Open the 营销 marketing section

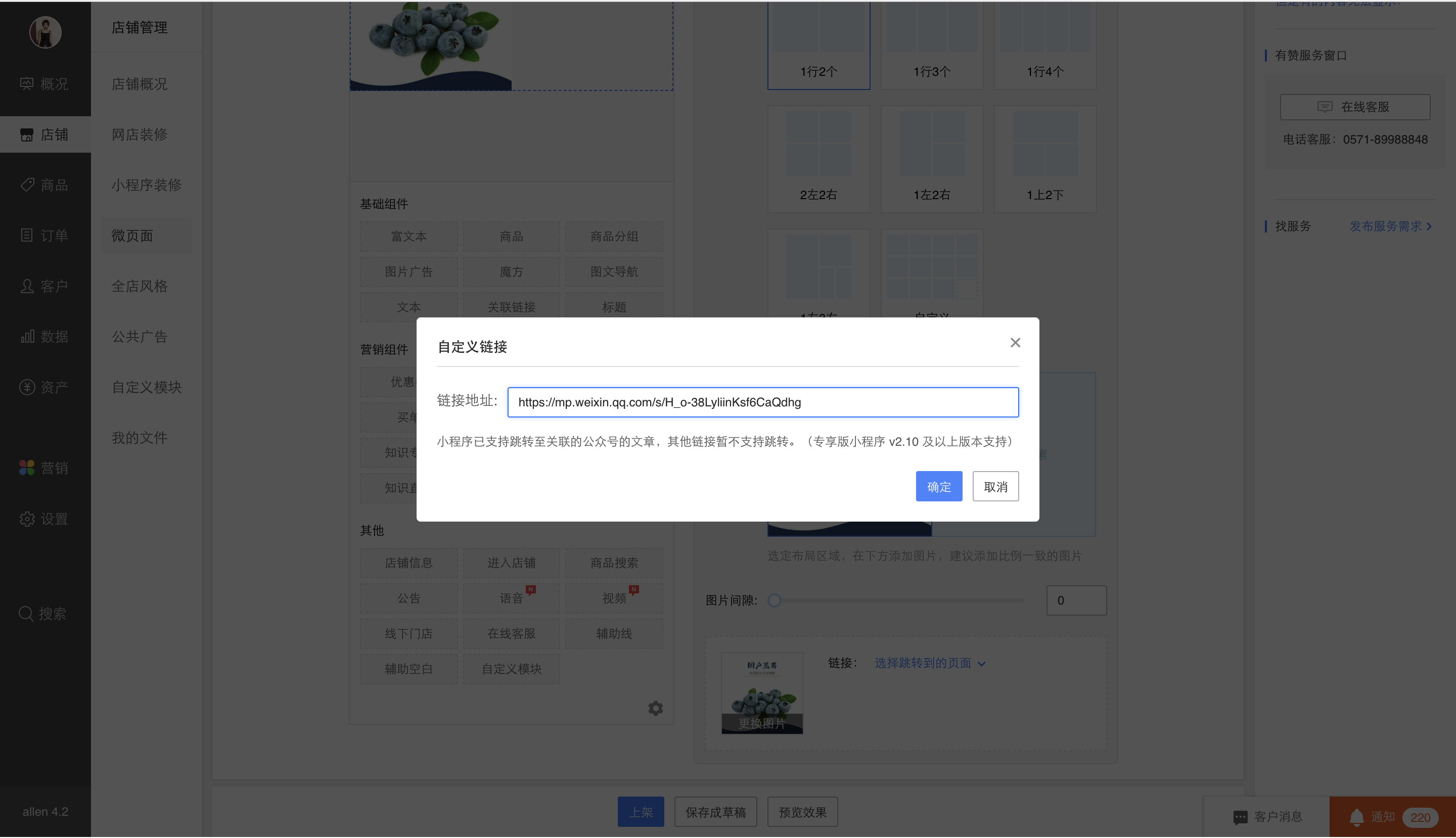pyautogui.click(x=45, y=468)
